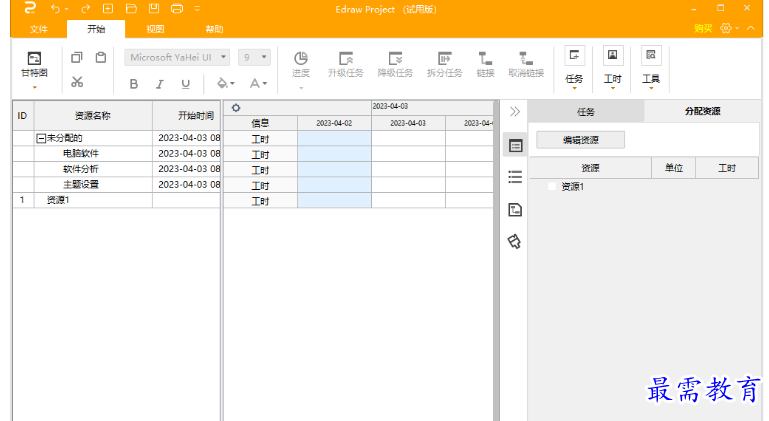Switch to the 任务 panel tab

pos(586,112)
